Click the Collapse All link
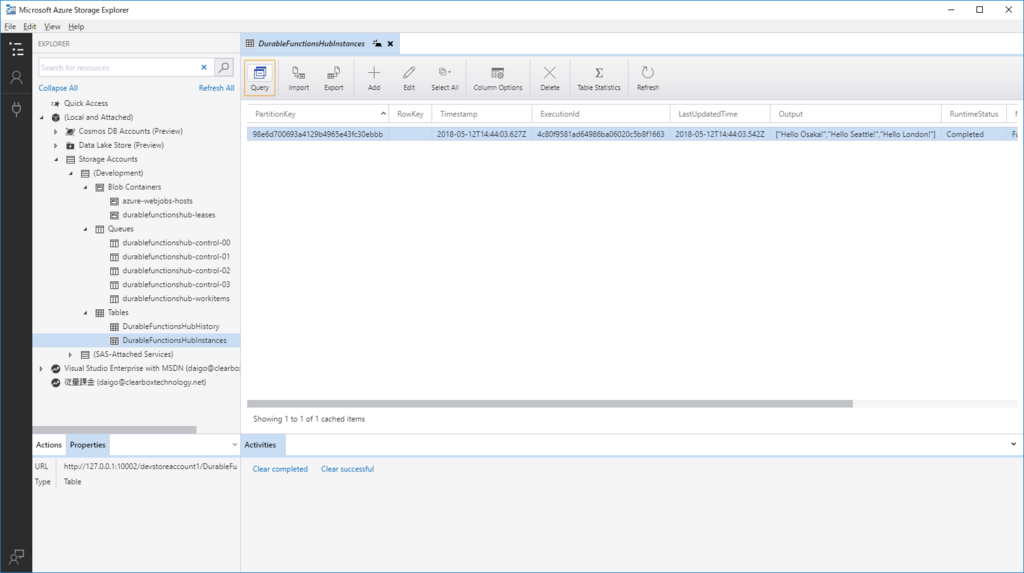 tap(57, 88)
